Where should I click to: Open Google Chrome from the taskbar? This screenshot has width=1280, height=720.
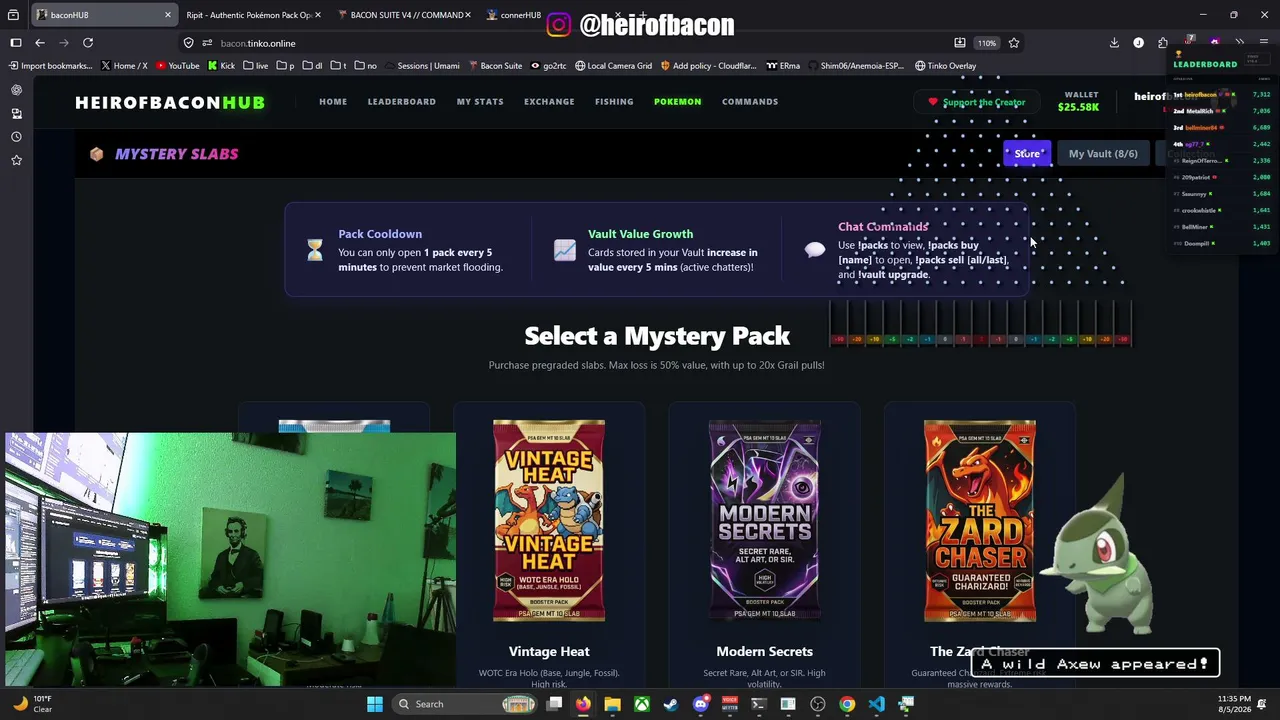(x=847, y=704)
